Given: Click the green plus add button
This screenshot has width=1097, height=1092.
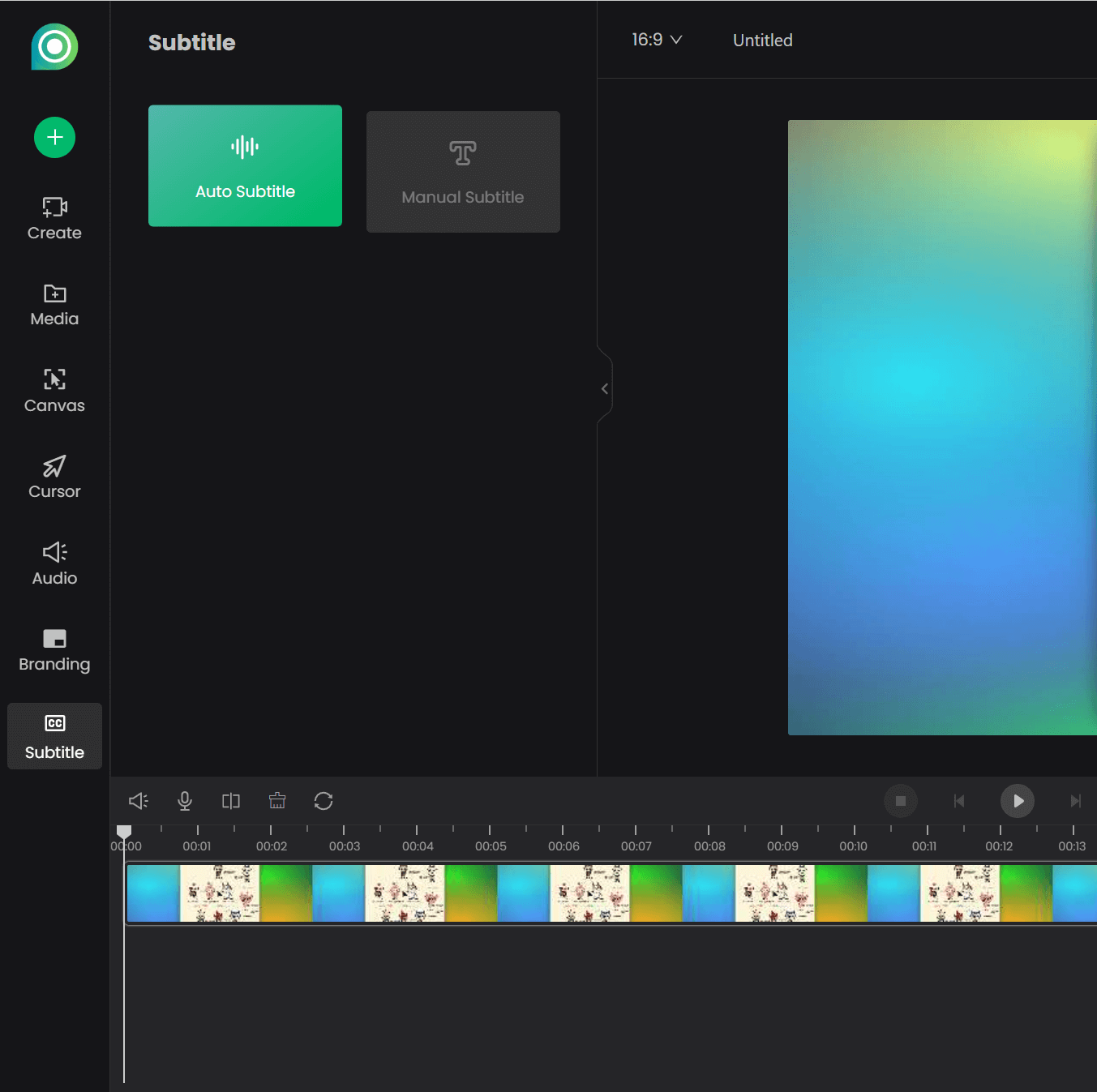Looking at the screenshot, I should 54,138.
